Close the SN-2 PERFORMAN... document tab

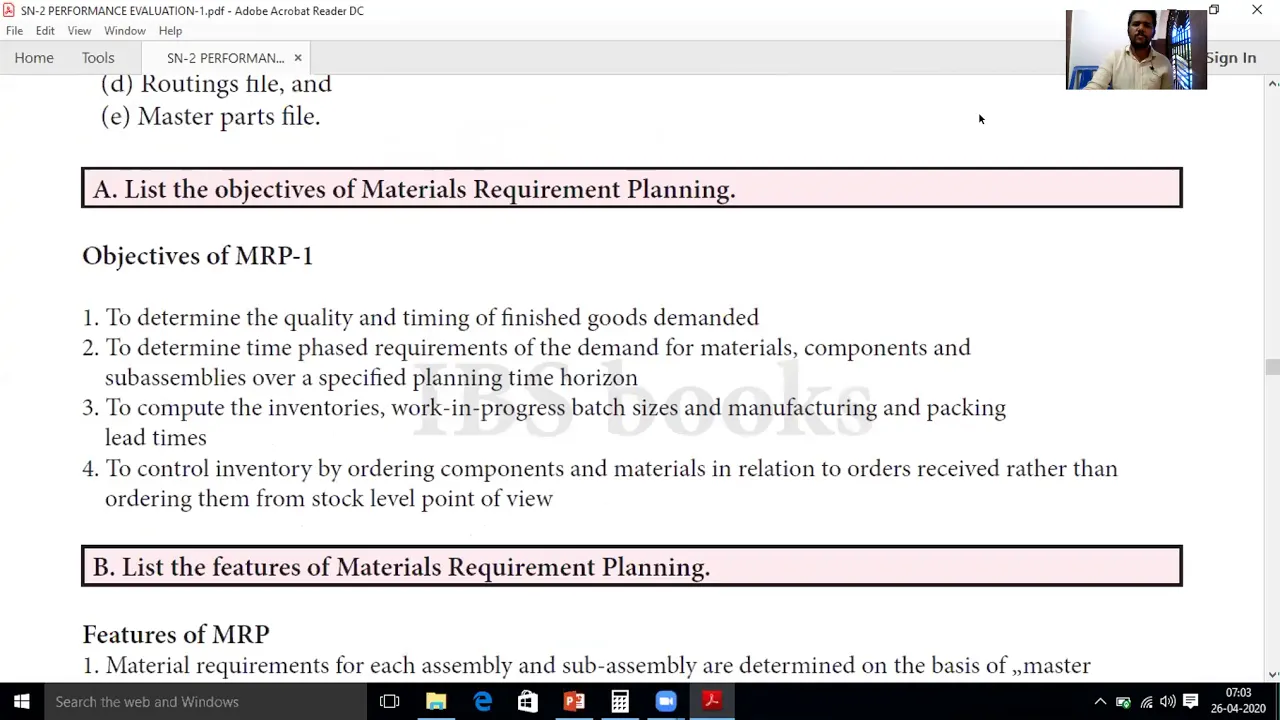tap(298, 58)
